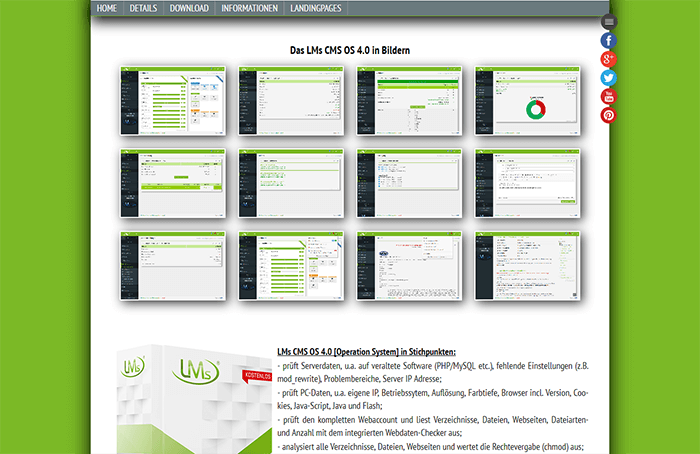Open the LANDINGPAGES menu item

316,8
